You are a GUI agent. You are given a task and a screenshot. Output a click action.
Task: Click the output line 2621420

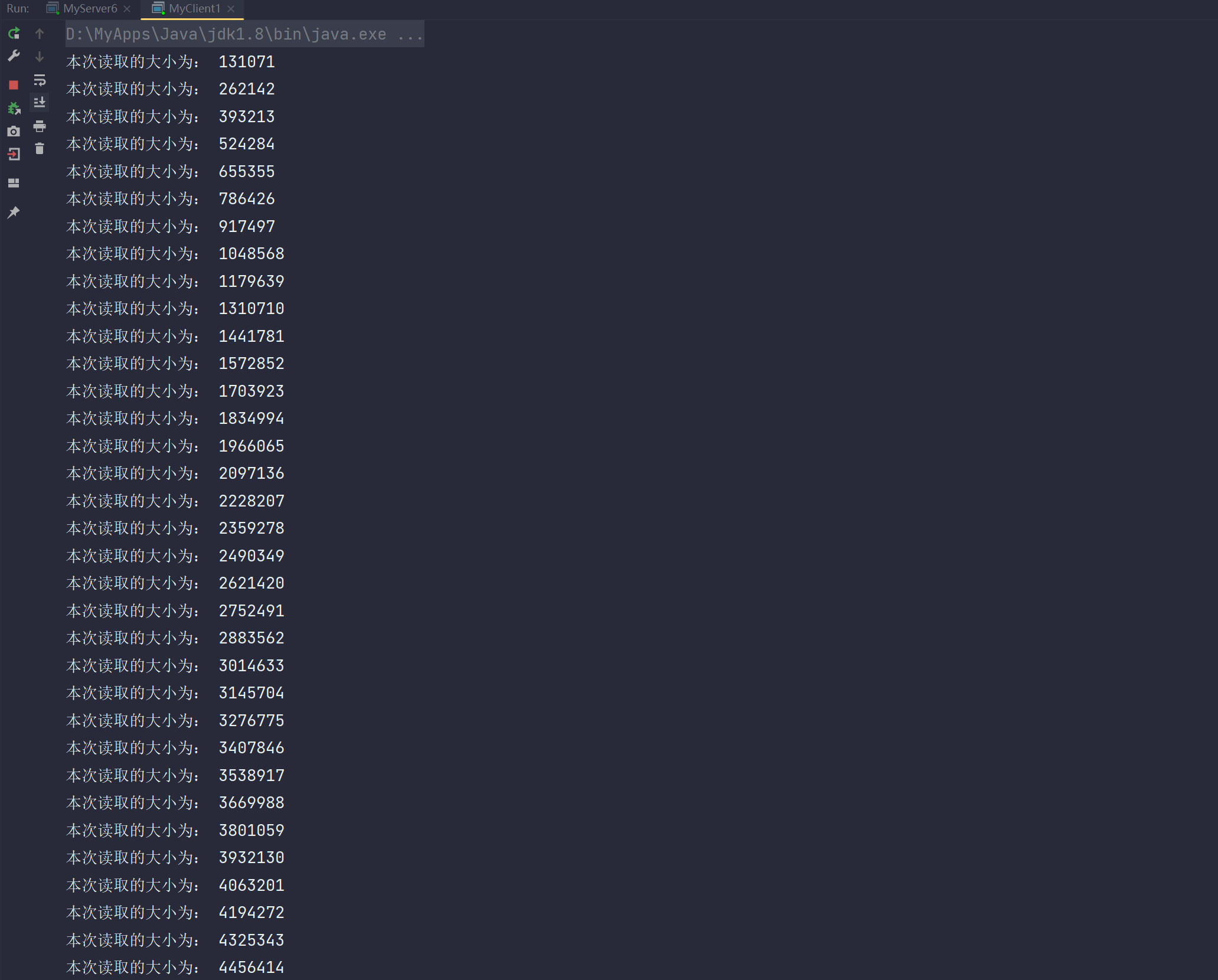point(175,583)
